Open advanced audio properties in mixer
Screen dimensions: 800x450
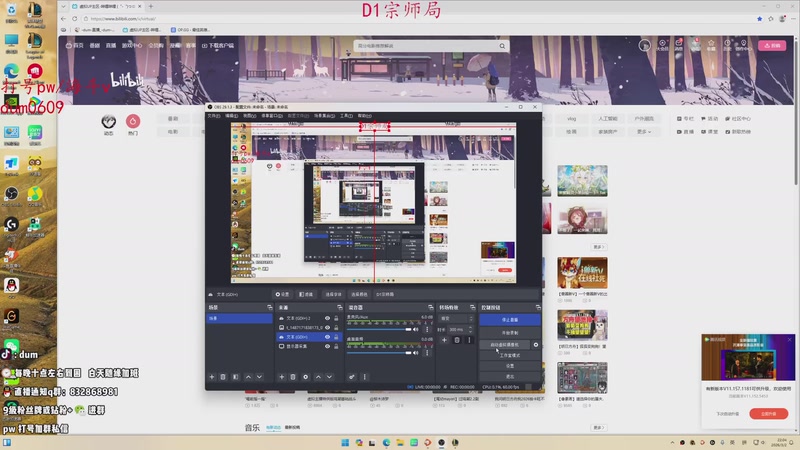click(x=352, y=377)
